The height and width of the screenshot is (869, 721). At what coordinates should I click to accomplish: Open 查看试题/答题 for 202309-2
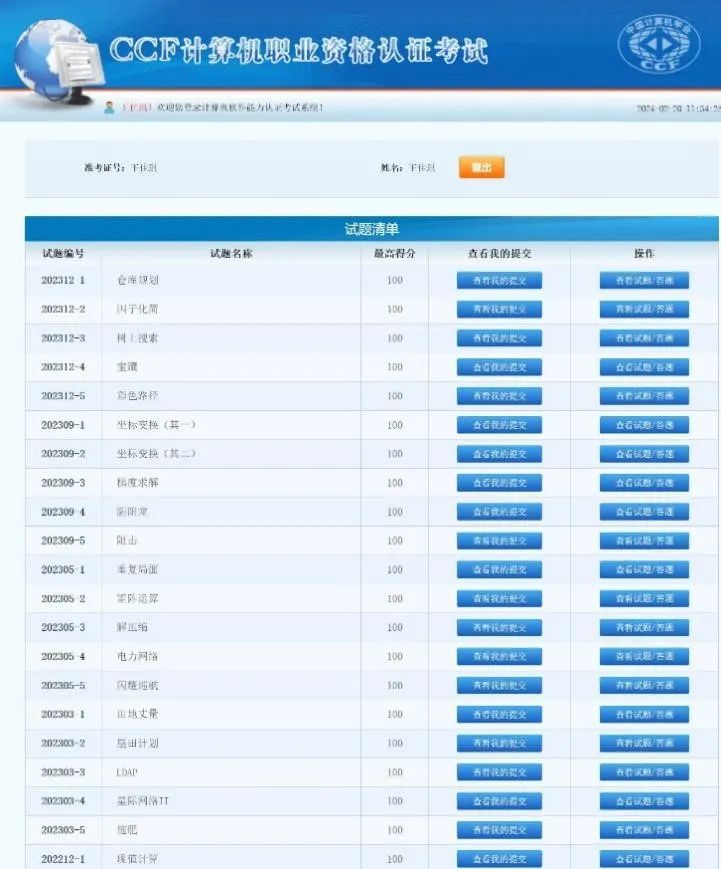(644, 454)
